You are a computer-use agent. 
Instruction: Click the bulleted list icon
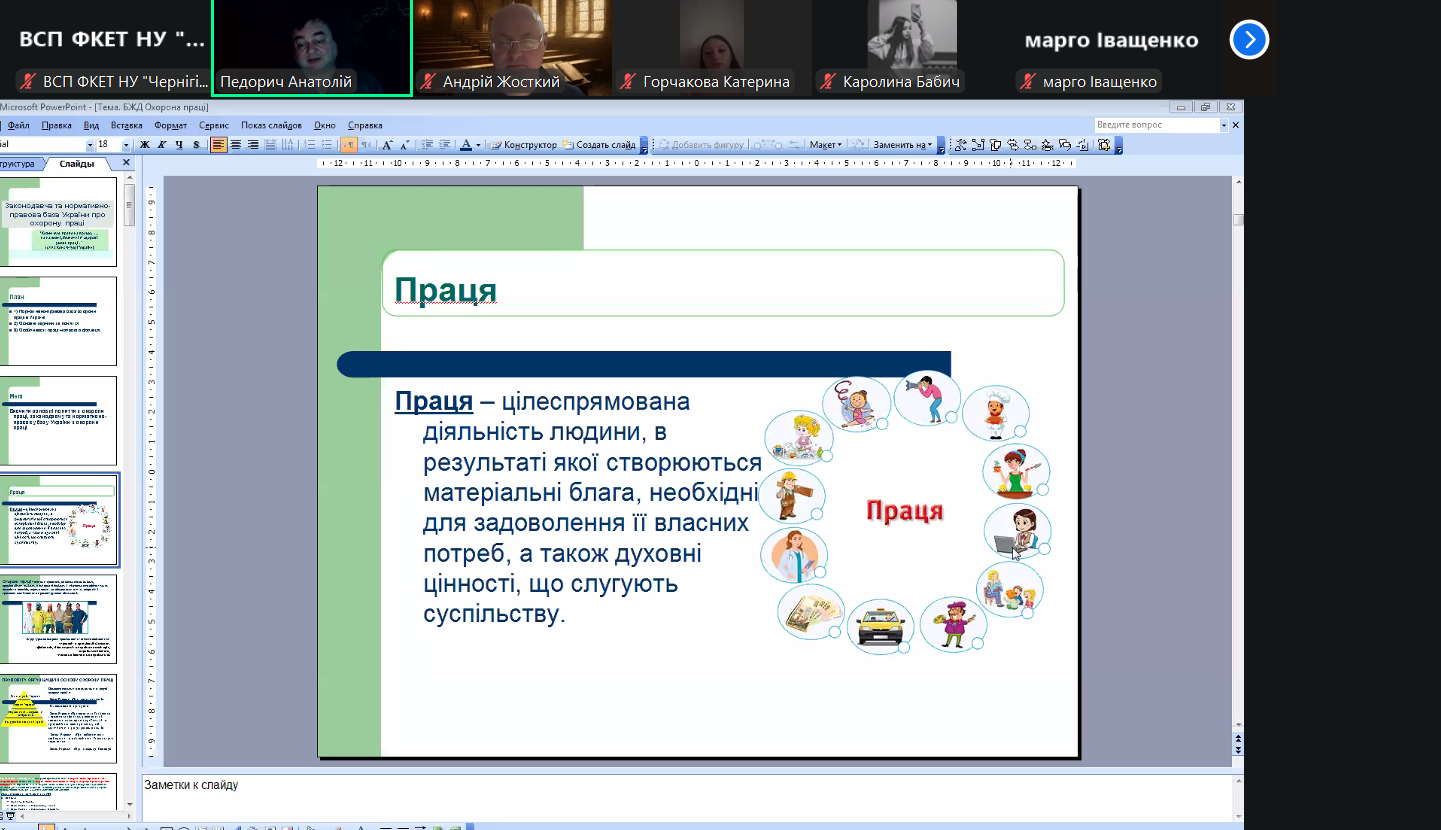click(x=326, y=145)
